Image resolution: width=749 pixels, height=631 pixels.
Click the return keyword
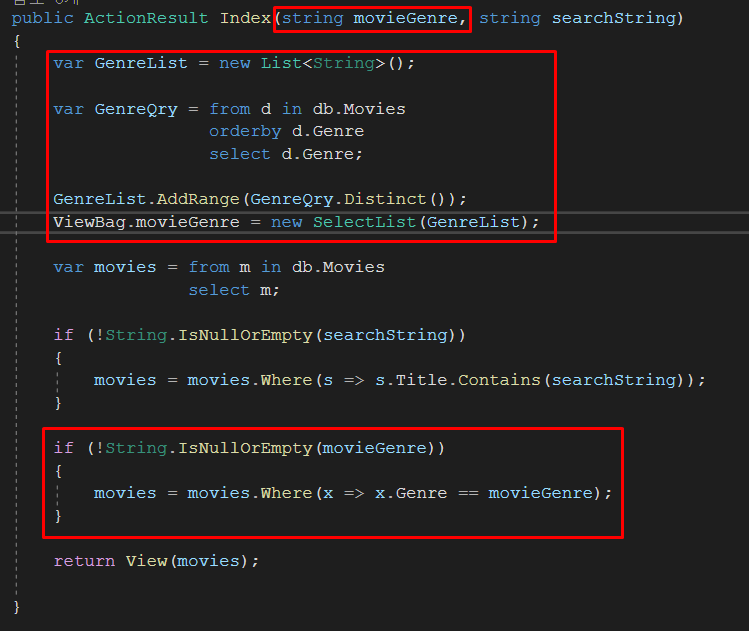84,561
